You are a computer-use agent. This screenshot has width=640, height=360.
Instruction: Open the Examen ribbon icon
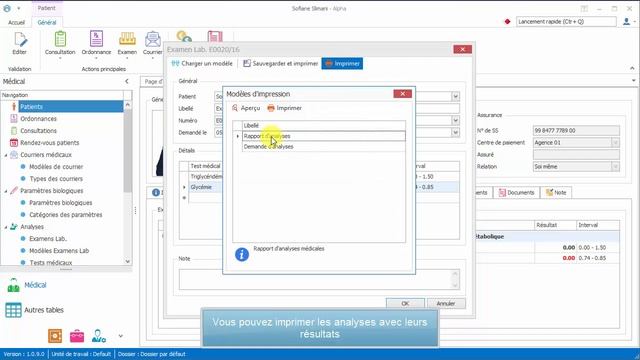tap(127, 44)
